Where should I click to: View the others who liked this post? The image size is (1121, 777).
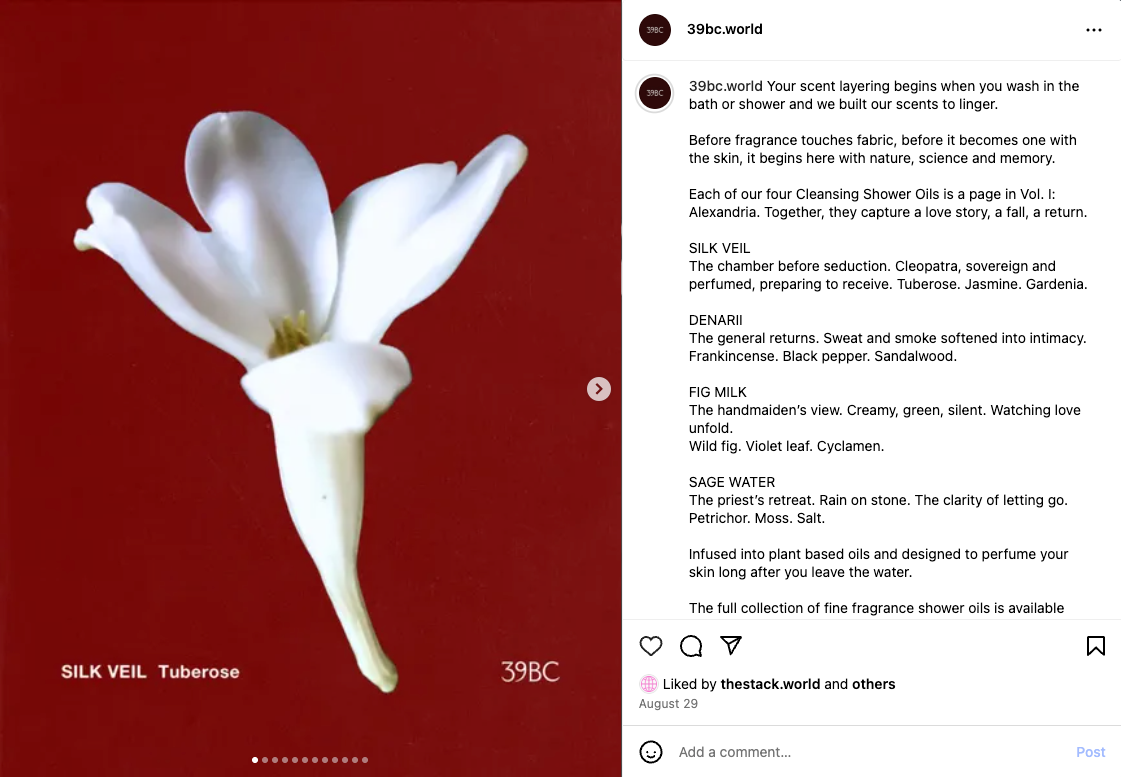(x=873, y=684)
